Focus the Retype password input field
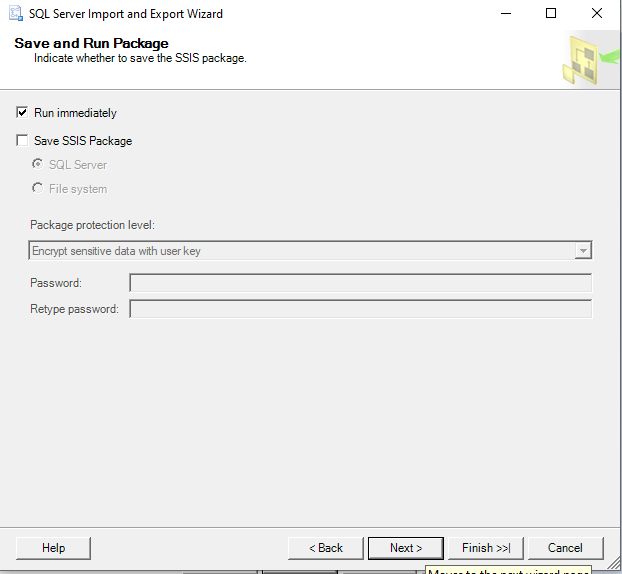This screenshot has width=622, height=574. [361, 309]
